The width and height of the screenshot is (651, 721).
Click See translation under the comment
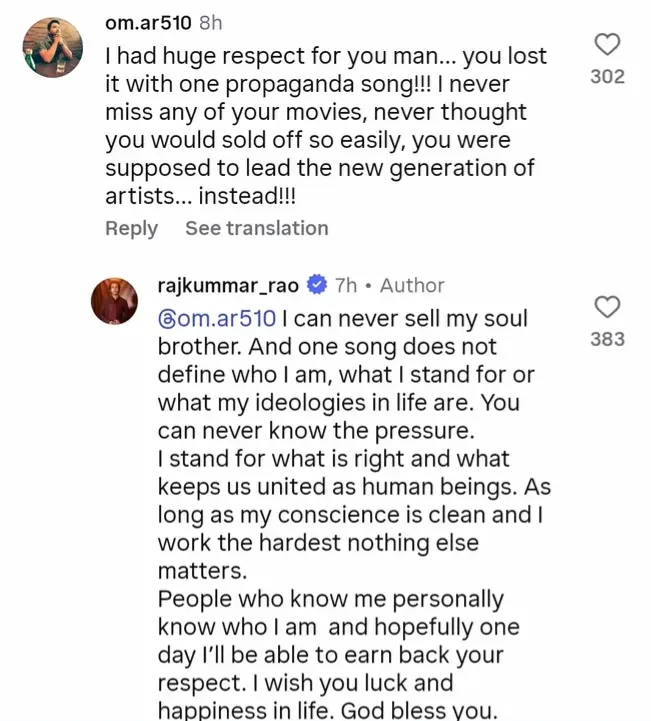(x=257, y=228)
